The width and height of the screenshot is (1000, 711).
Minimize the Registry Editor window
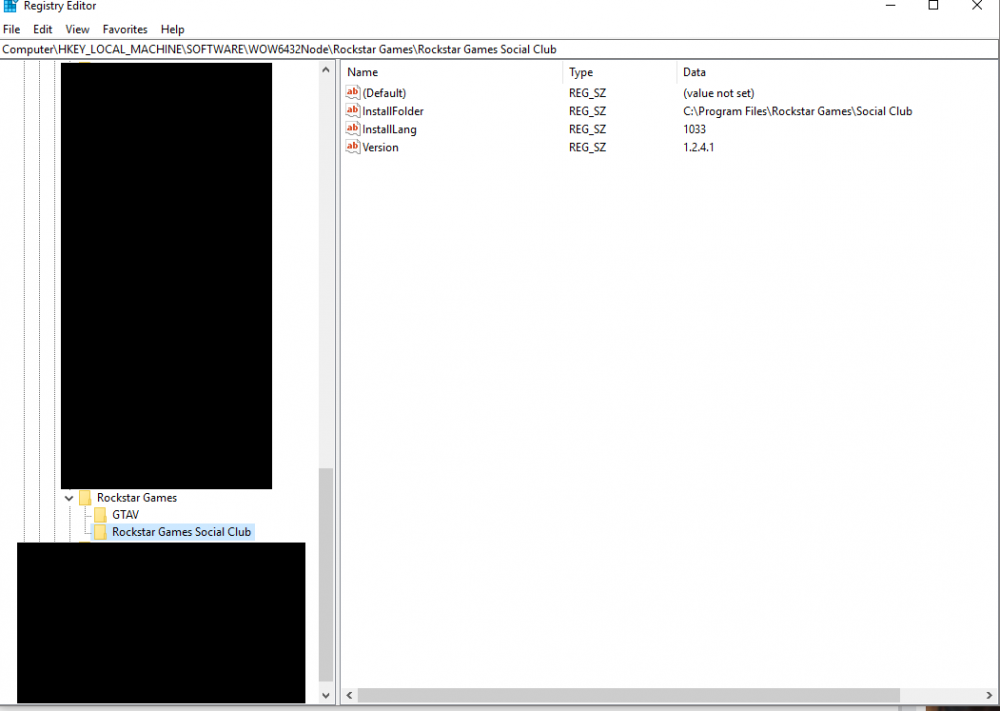point(891,6)
